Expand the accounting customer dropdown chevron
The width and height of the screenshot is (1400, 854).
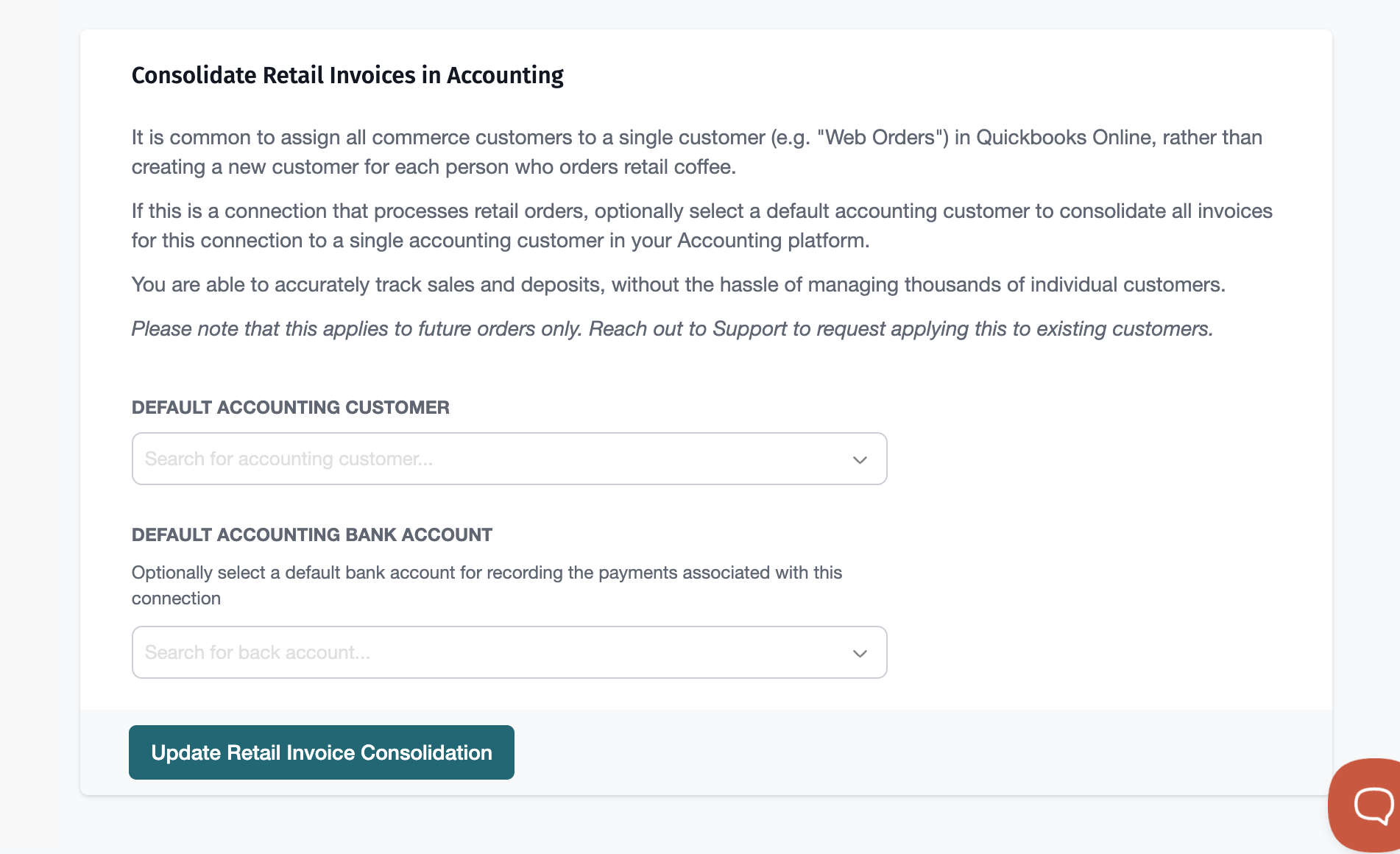pyautogui.click(x=859, y=459)
